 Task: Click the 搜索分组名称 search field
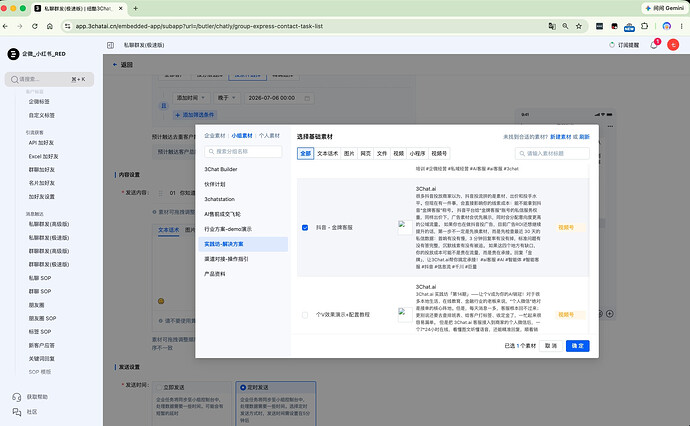click(243, 151)
